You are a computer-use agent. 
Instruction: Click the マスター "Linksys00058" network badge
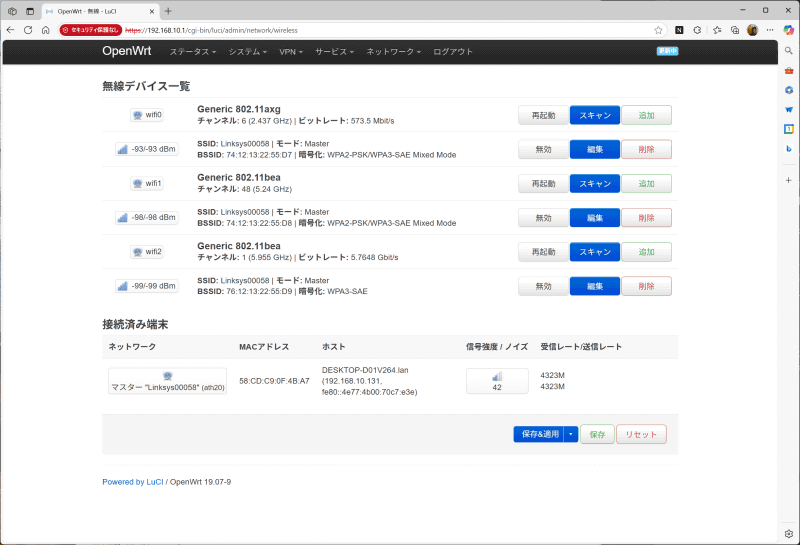[167, 381]
